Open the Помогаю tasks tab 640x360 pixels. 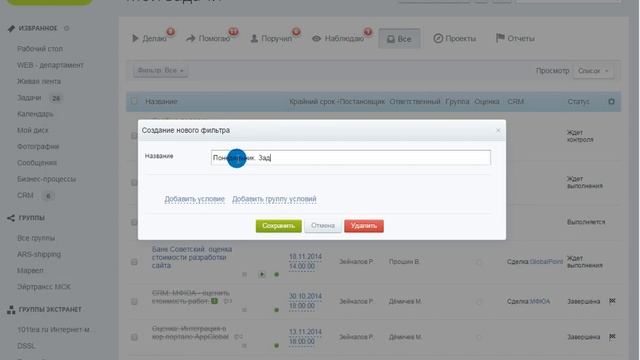[x=209, y=38]
